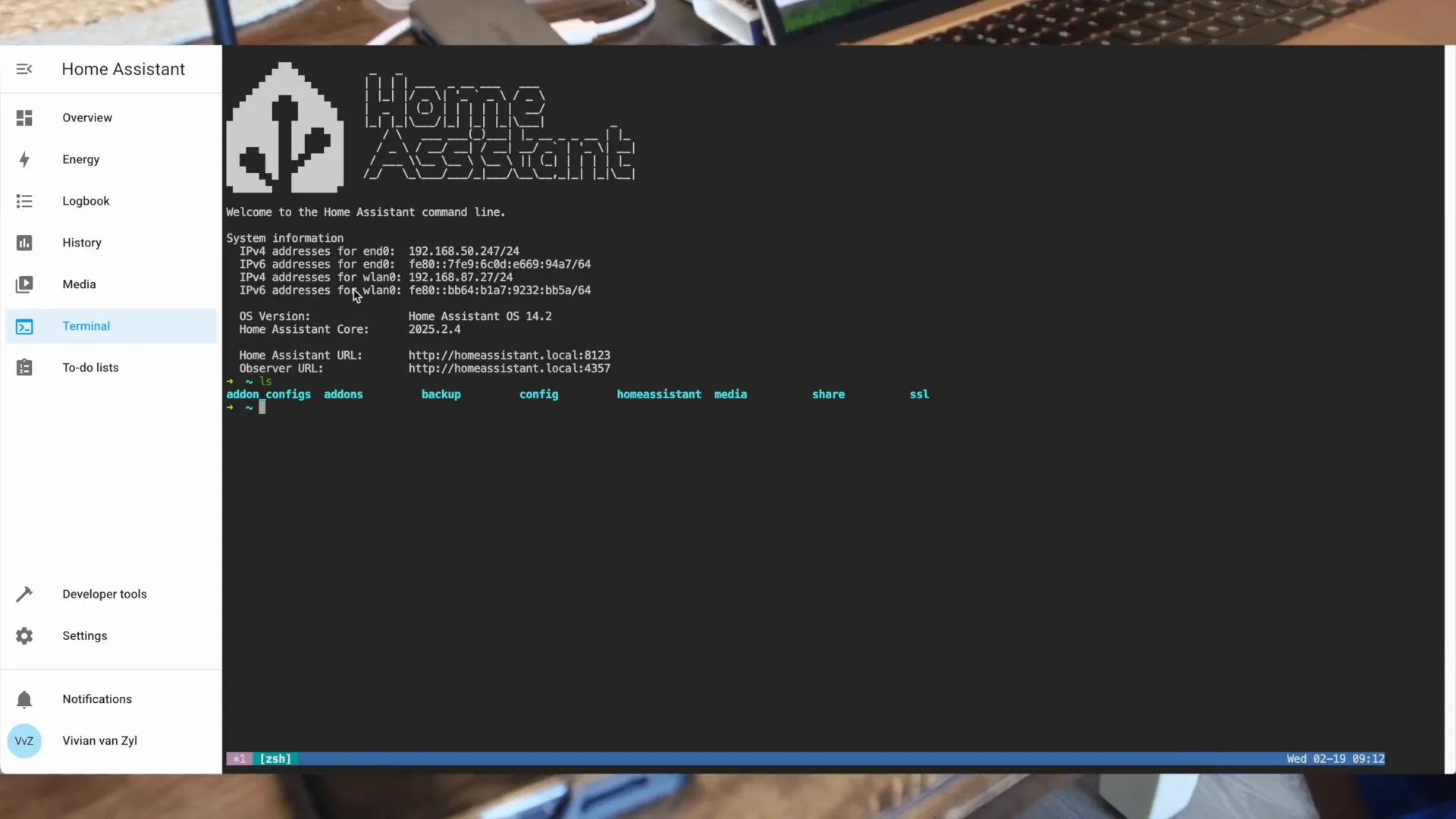Click the Settings gear icon
This screenshot has height=819, width=1456.
click(24, 635)
